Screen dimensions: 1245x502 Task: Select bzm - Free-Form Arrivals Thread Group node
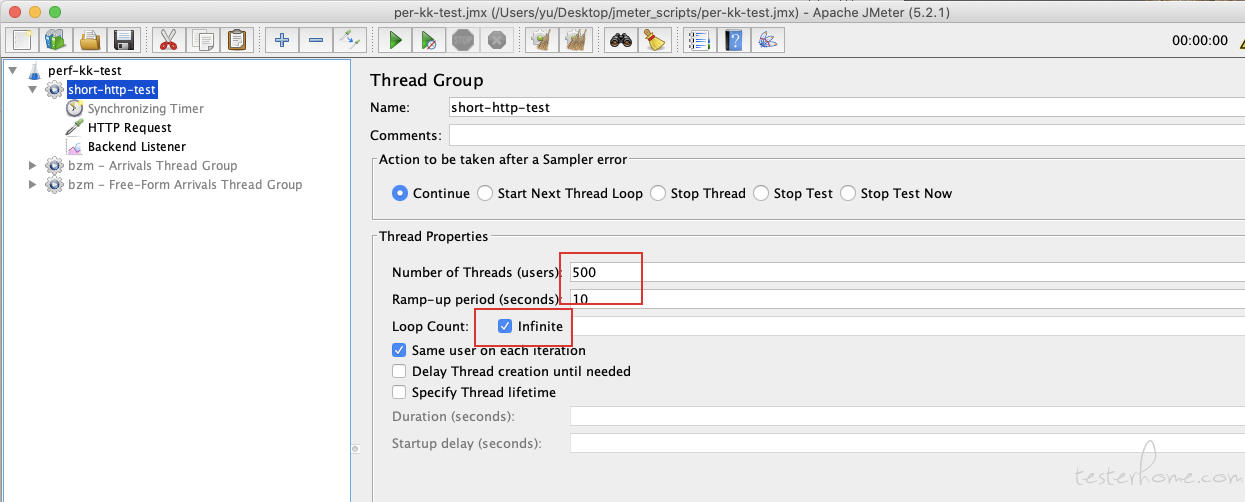pos(184,185)
